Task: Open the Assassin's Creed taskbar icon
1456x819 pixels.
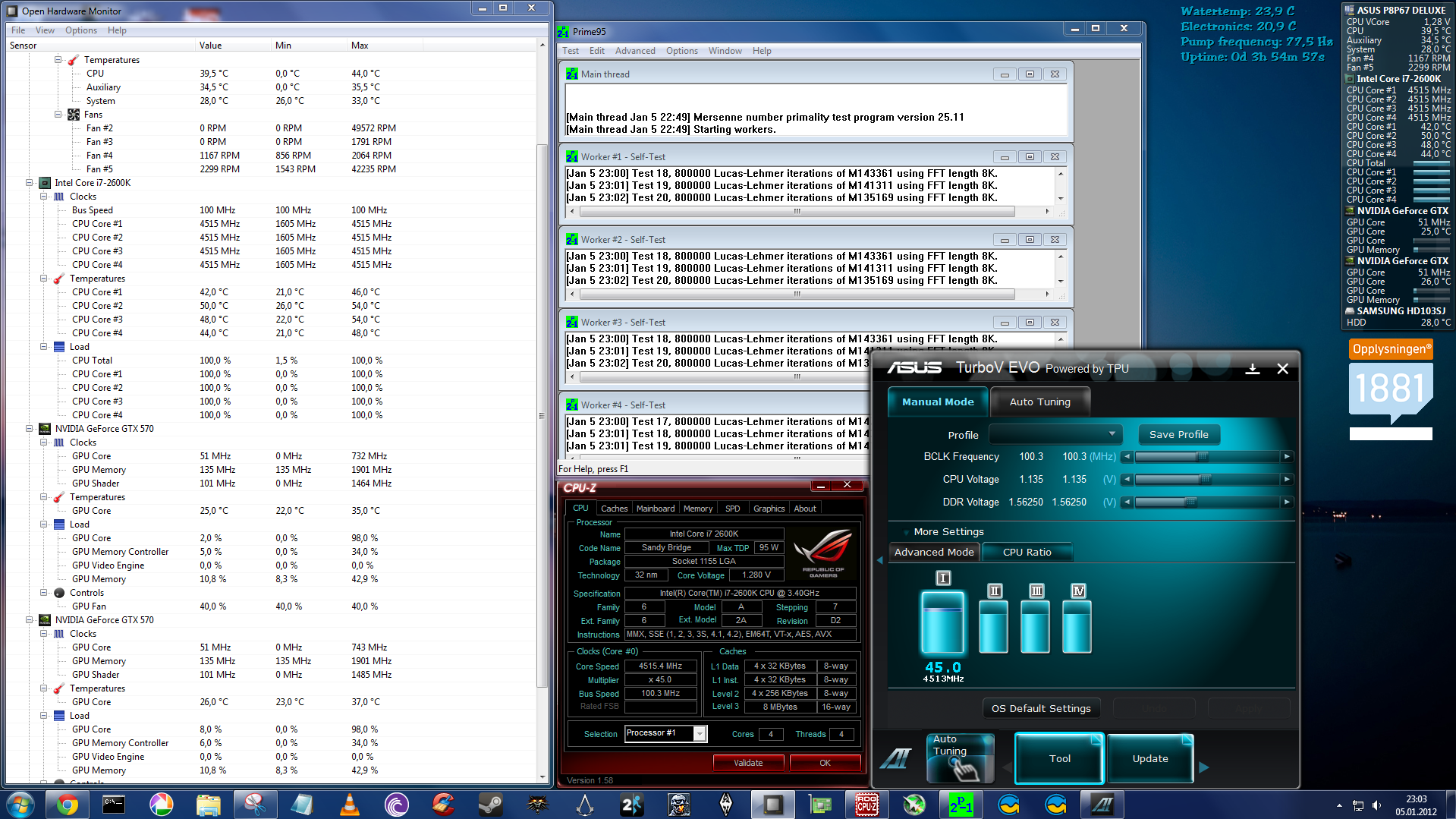Action: pyautogui.click(x=584, y=805)
